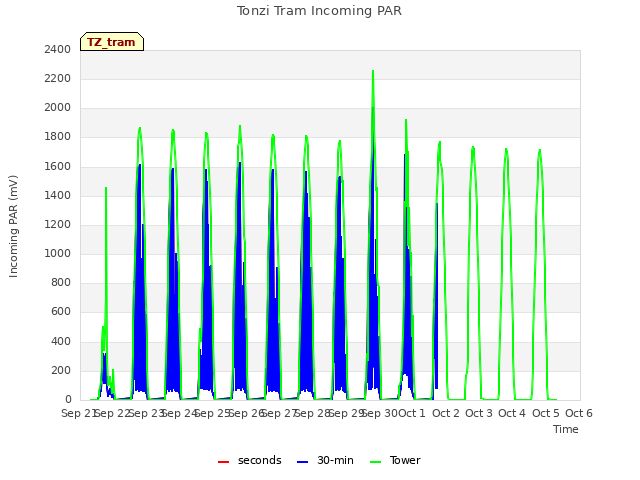Select the blue '30-min' legend swatch
640x480 pixels.
(x=302, y=462)
